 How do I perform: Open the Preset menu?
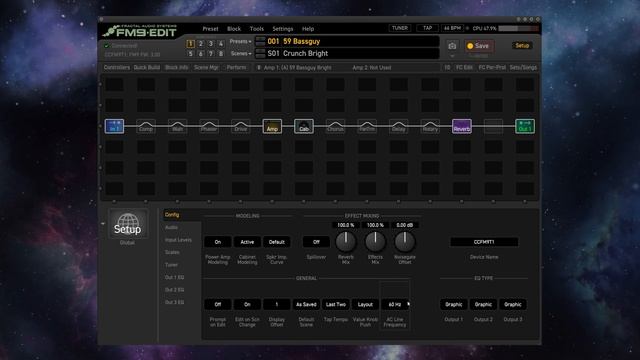[x=210, y=29]
